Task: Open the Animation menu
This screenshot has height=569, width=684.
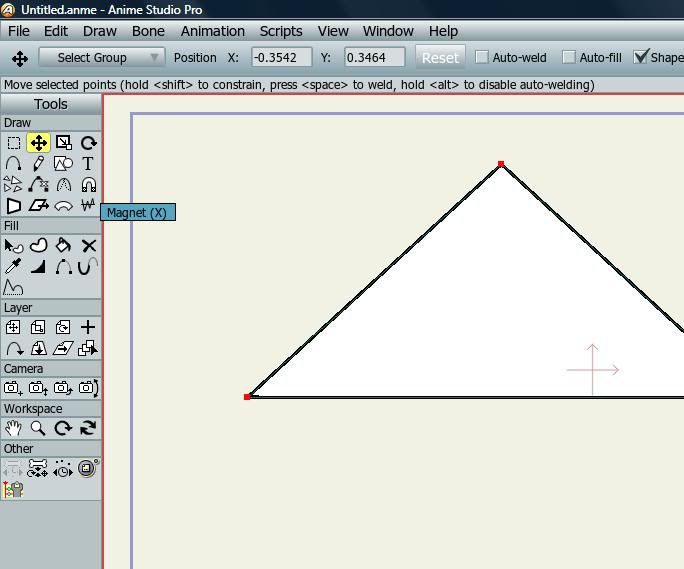Action: coord(212,31)
